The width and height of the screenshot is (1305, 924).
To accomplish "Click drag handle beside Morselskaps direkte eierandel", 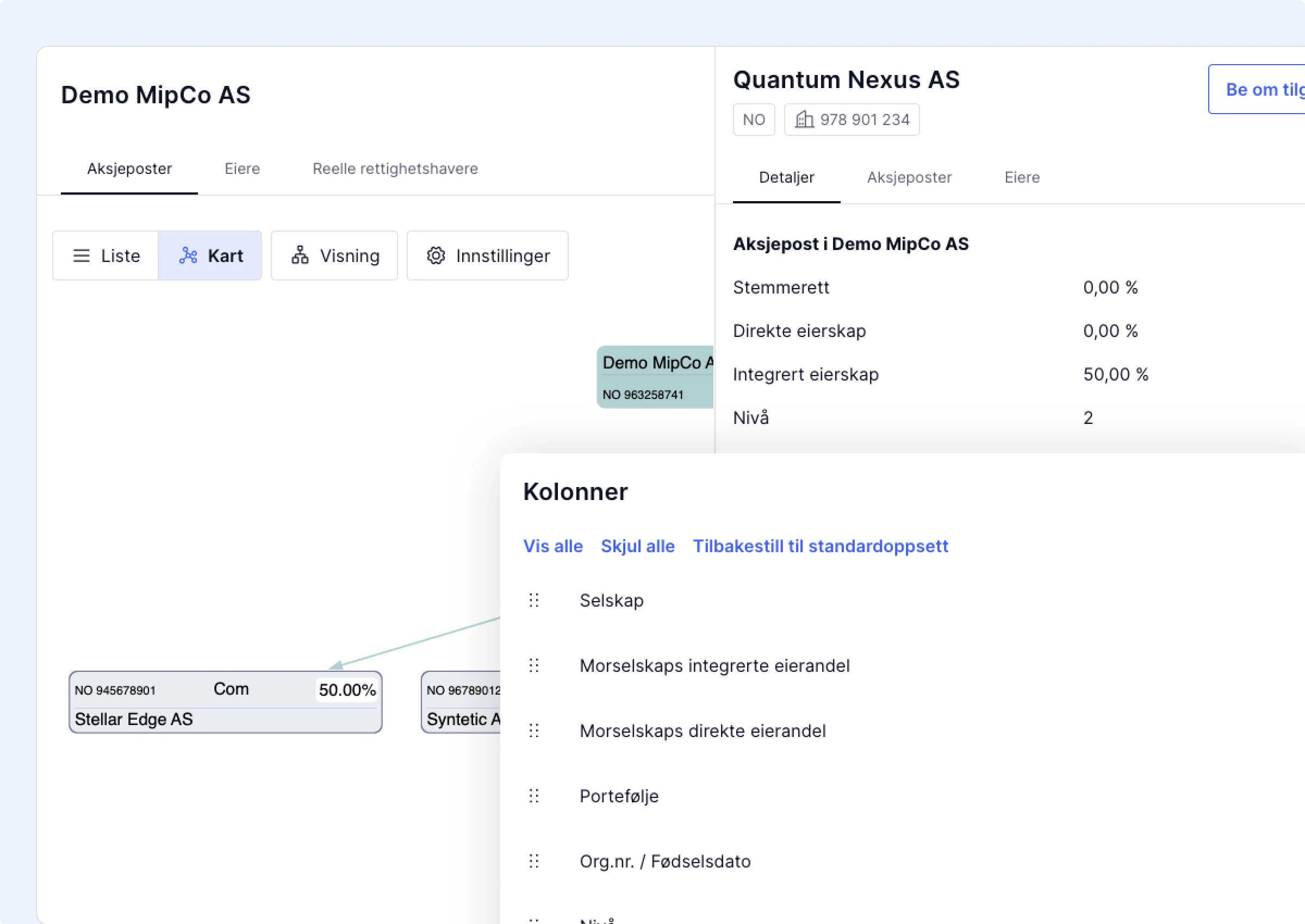I will tap(534, 731).
